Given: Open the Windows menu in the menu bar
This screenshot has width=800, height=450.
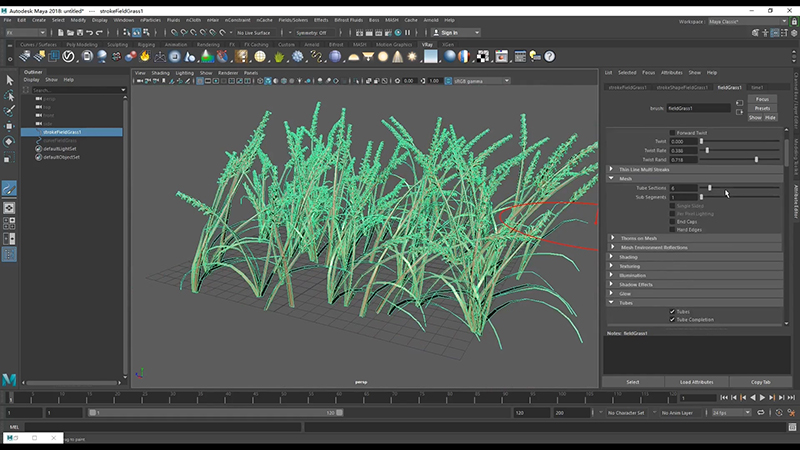Looking at the screenshot, I should pos(124,19).
